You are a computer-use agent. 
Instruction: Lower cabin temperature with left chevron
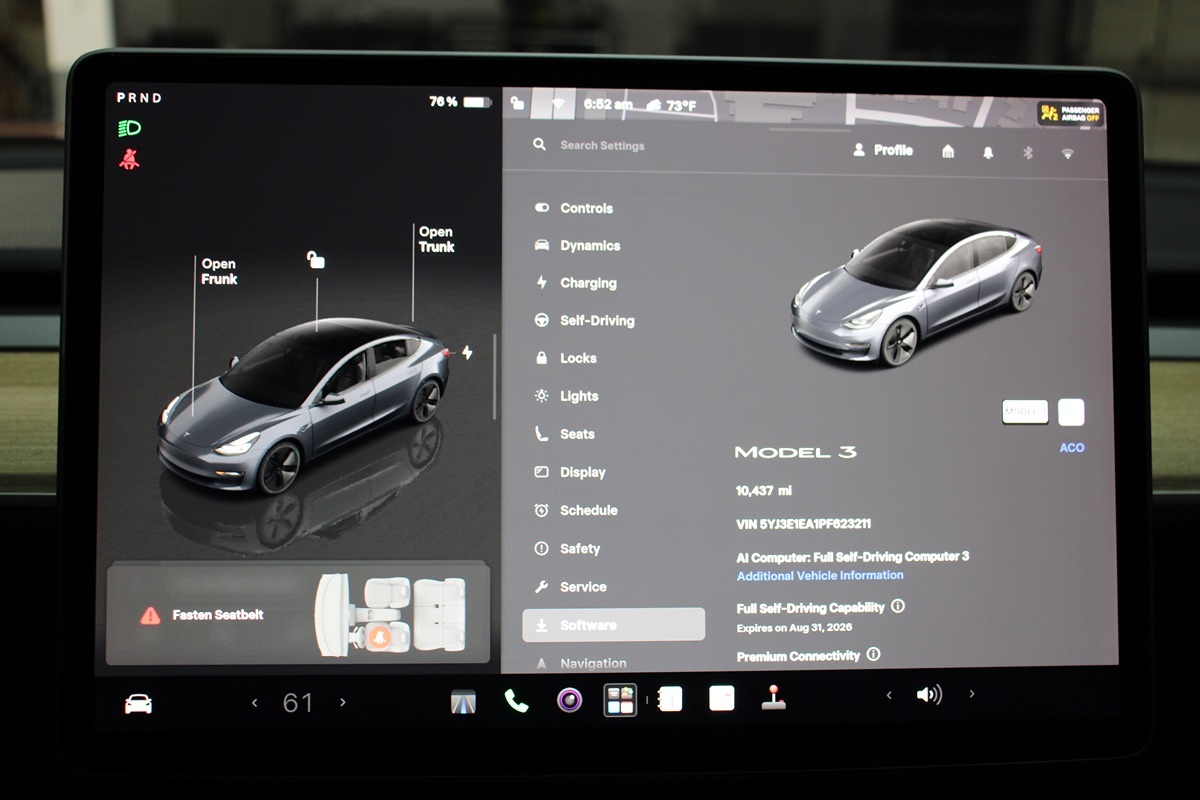[254, 703]
